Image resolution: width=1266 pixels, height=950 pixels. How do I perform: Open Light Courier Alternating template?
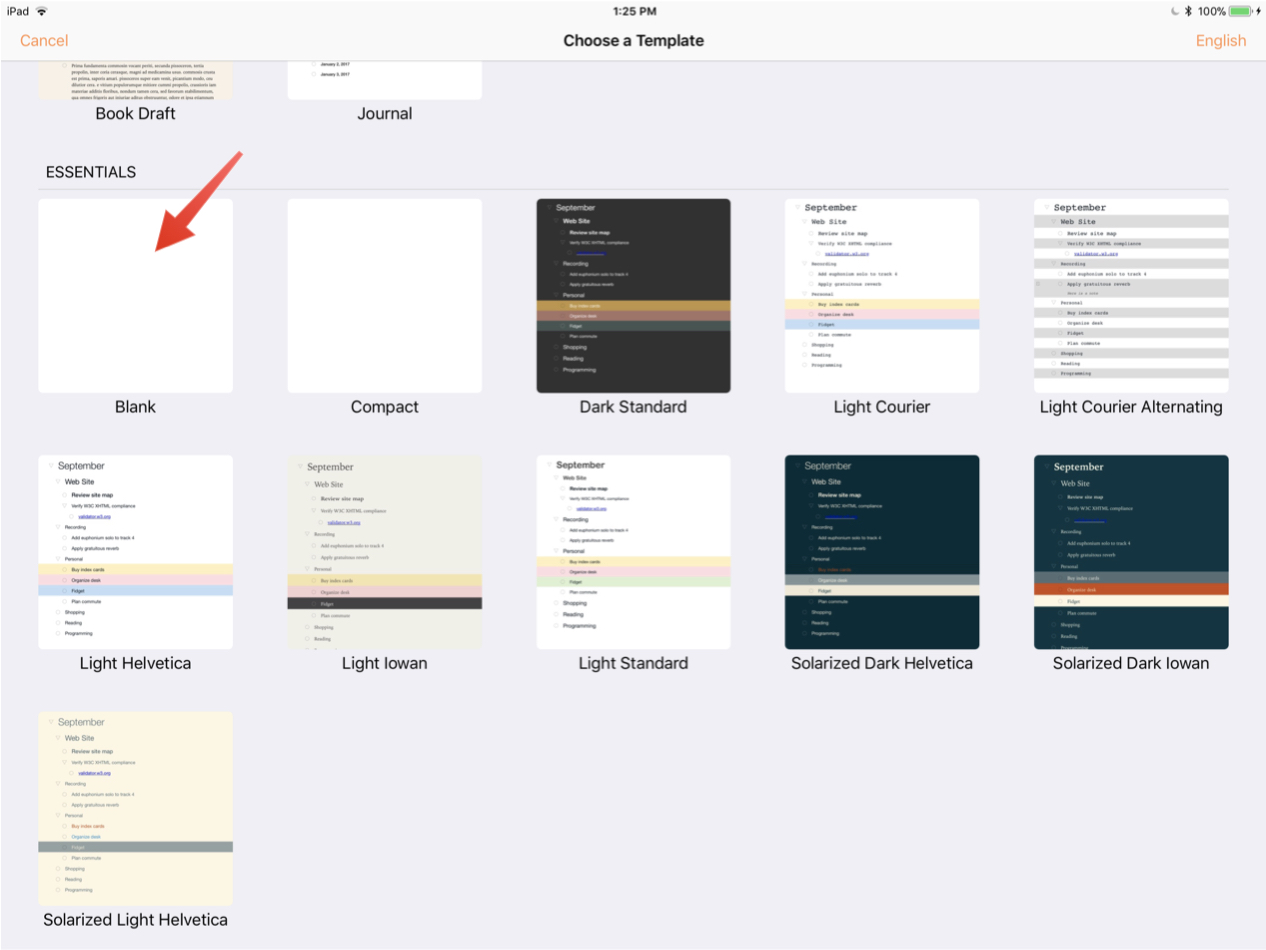[1131, 296]
